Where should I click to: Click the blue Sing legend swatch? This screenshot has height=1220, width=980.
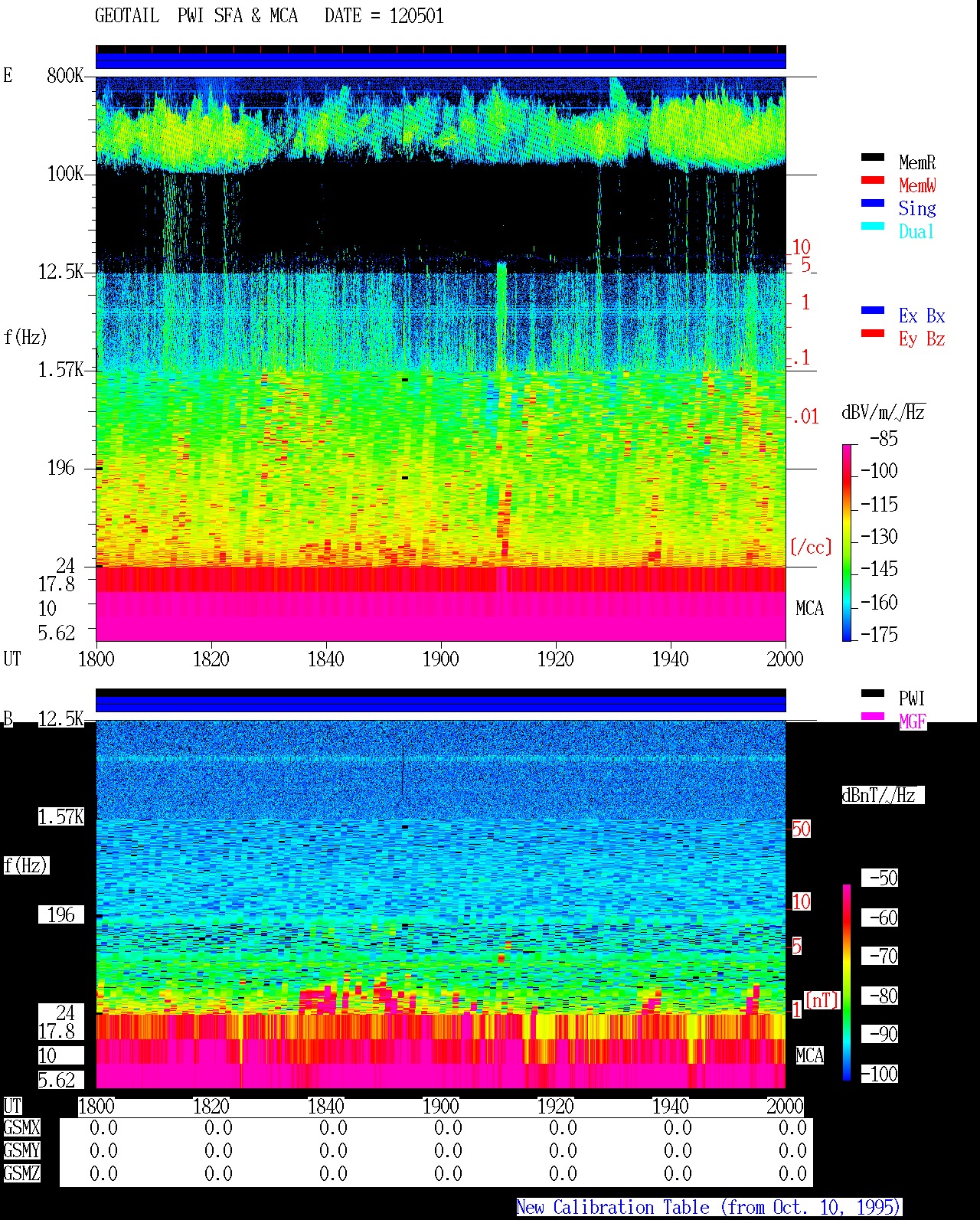tap(872, 203)
